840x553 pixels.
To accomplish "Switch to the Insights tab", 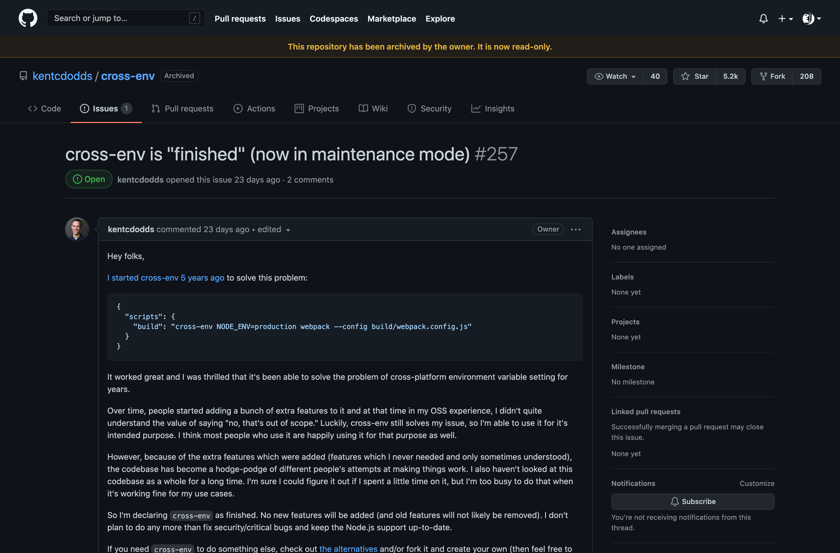I will [x=492, y=108].
